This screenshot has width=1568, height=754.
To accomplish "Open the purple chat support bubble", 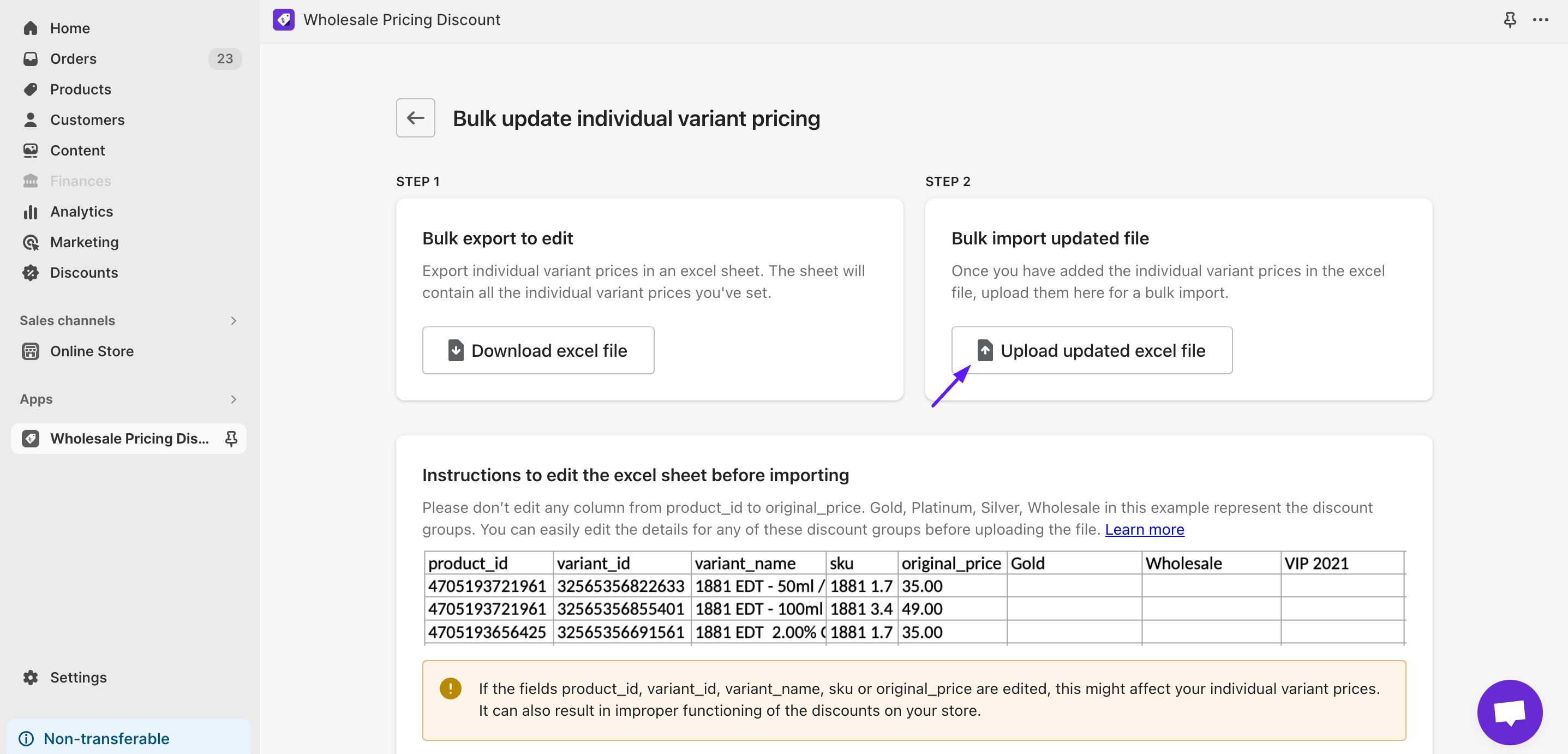I will (x=1510, y=712).
